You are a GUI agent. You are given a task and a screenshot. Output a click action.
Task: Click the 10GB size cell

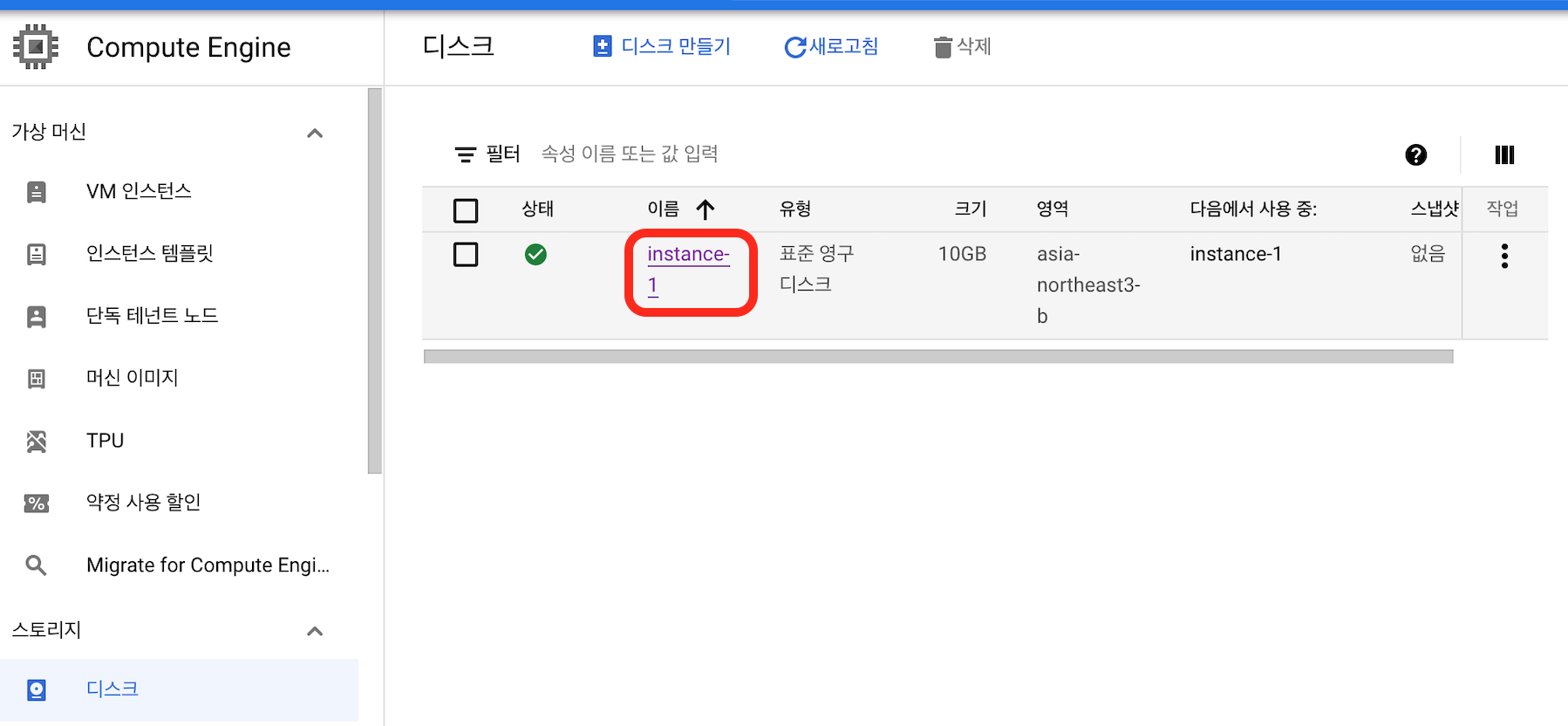point(962,254)
